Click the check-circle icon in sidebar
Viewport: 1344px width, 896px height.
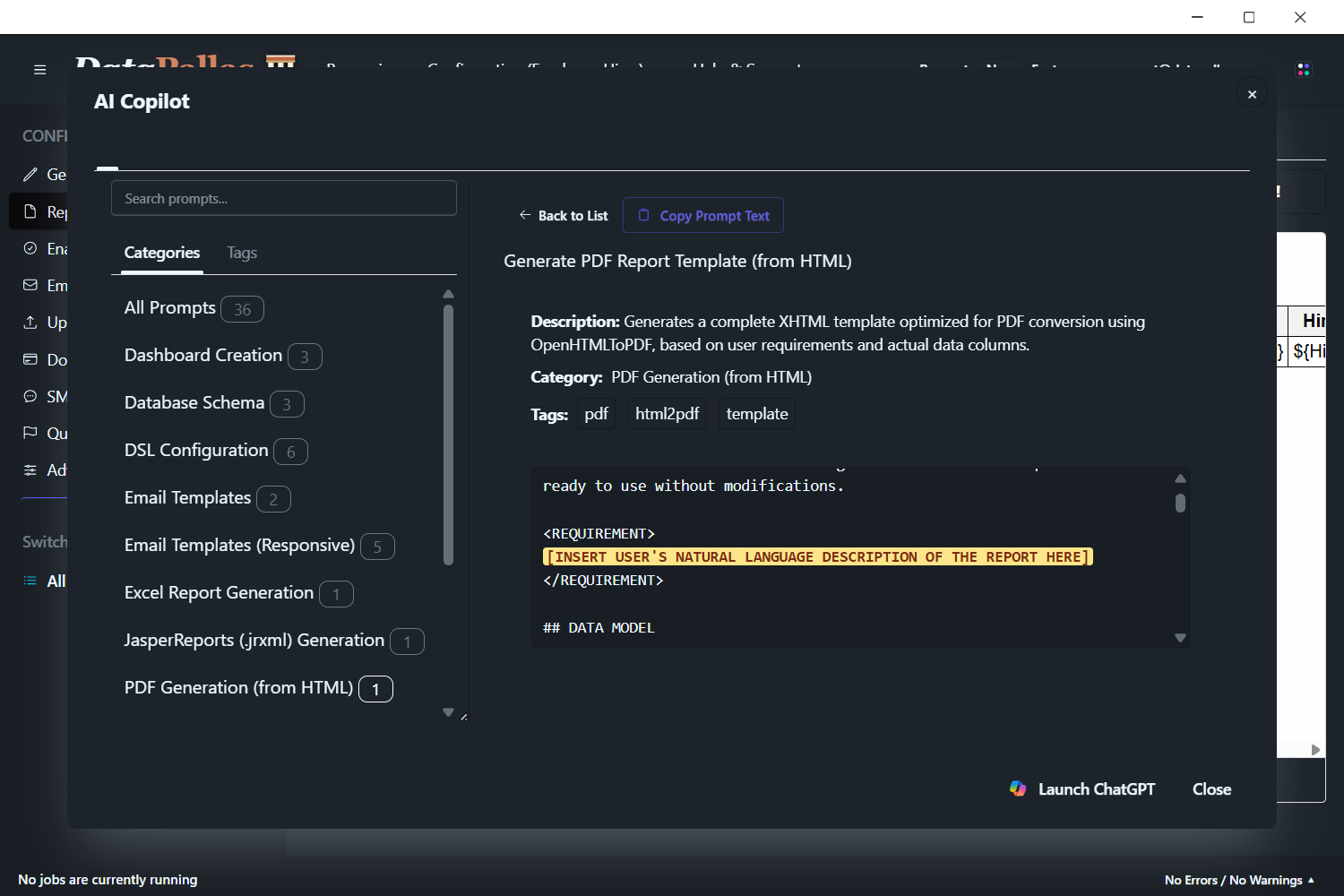tap(30, 248)
